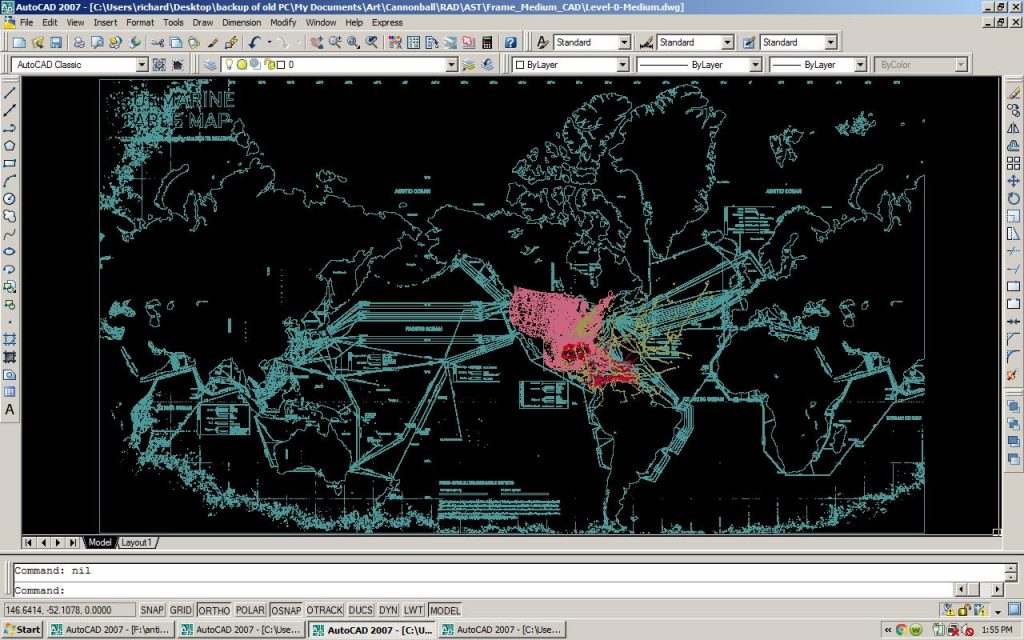Switch to the Layout1 tab
Image resolution: width=1024 pixels, height=640 pixels.
tap(137, 542)
